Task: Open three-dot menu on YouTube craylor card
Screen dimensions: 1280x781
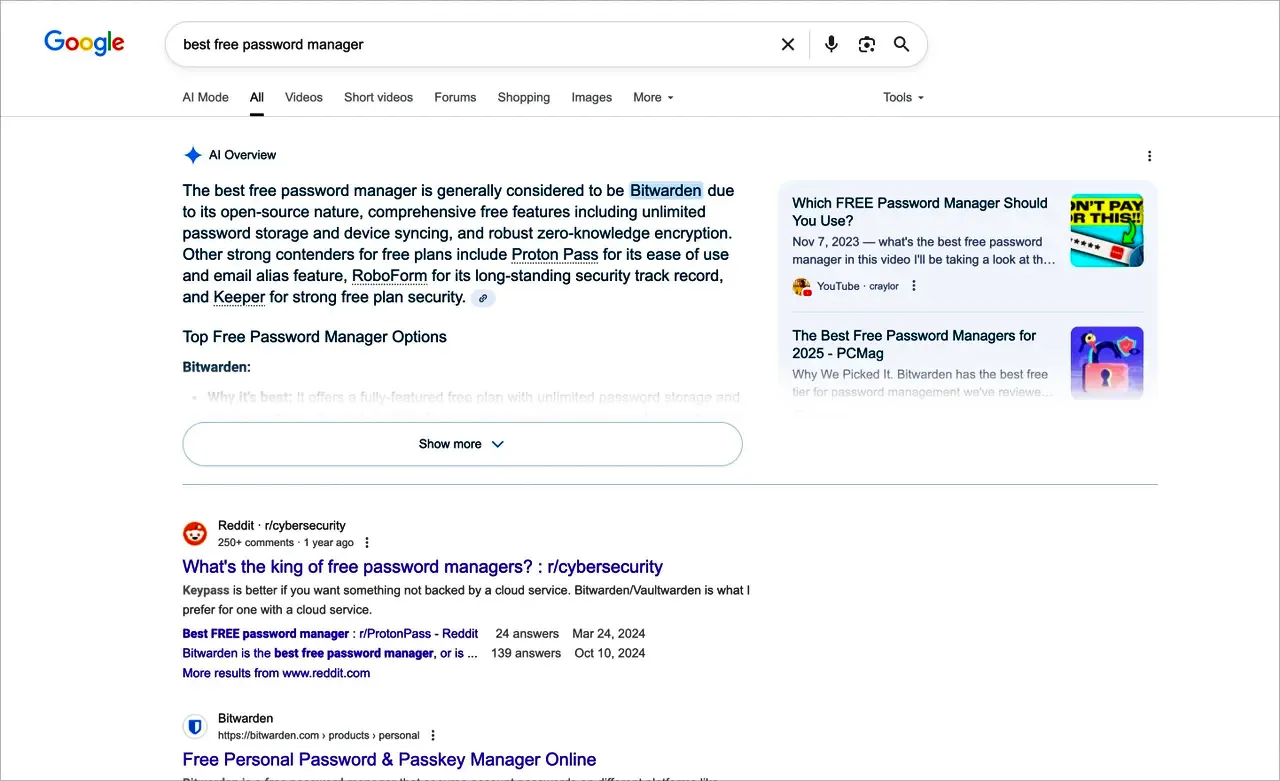Action: click(913, 286)
